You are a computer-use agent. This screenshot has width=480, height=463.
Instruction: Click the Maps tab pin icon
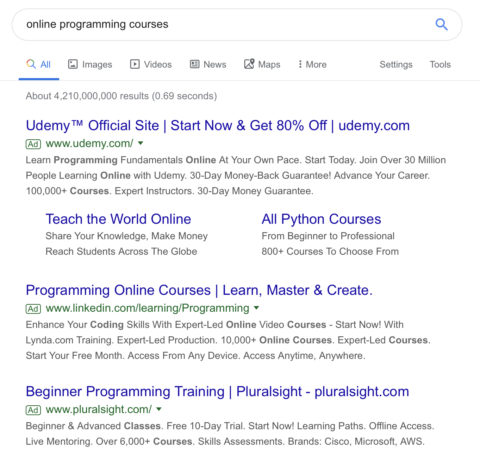pos(249,64)
